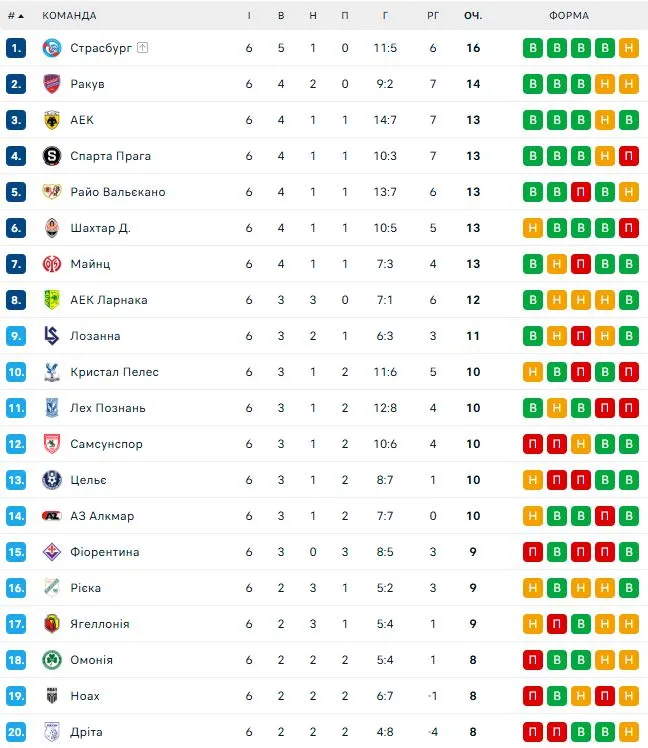
Task: Click the position badge number 8
Action: coord(15,300)
